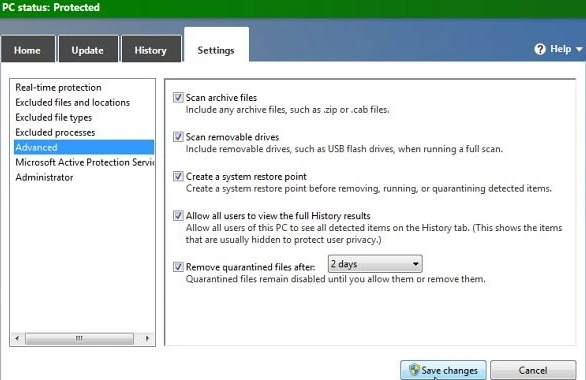Click the Cancel button

pyautogui.click(x=533, y=370)
